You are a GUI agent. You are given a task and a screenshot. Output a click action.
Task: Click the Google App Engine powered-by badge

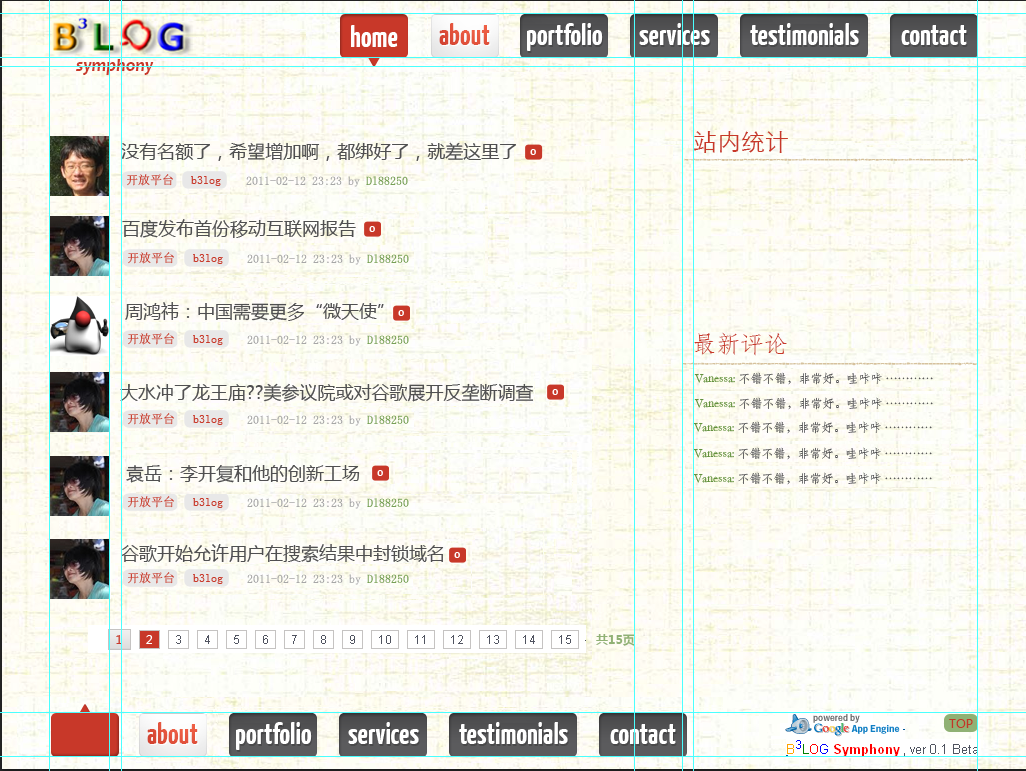pyautogui.click(x=845, y=725)
